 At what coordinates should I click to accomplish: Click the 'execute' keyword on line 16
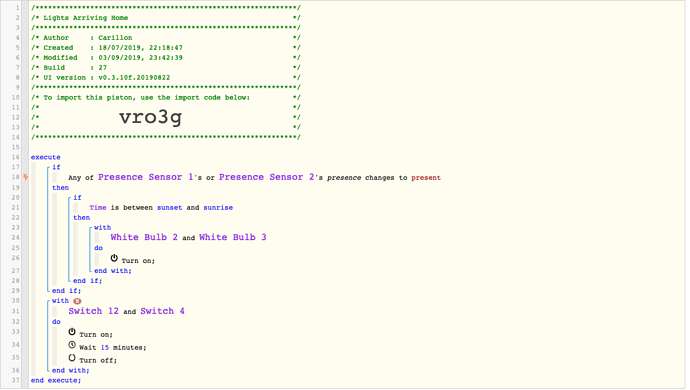tap(45, 157)
